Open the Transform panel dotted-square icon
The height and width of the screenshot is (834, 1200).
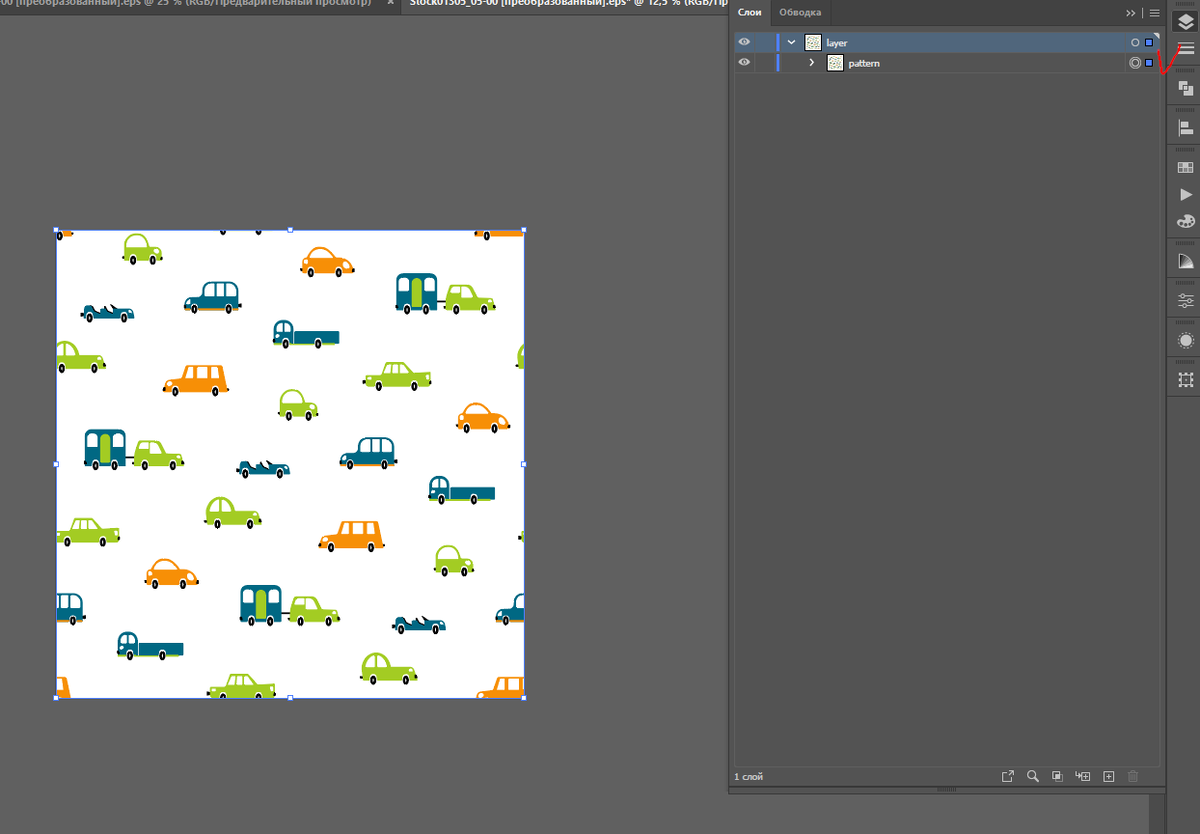coord(1186,380)
